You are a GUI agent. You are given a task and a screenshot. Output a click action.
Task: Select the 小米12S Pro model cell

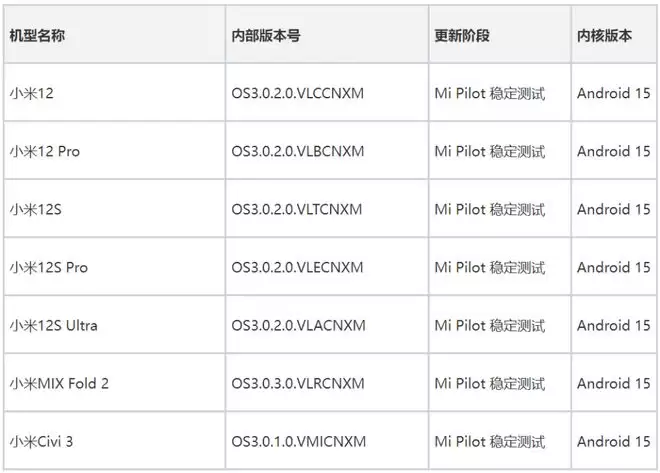click(50, 268)
